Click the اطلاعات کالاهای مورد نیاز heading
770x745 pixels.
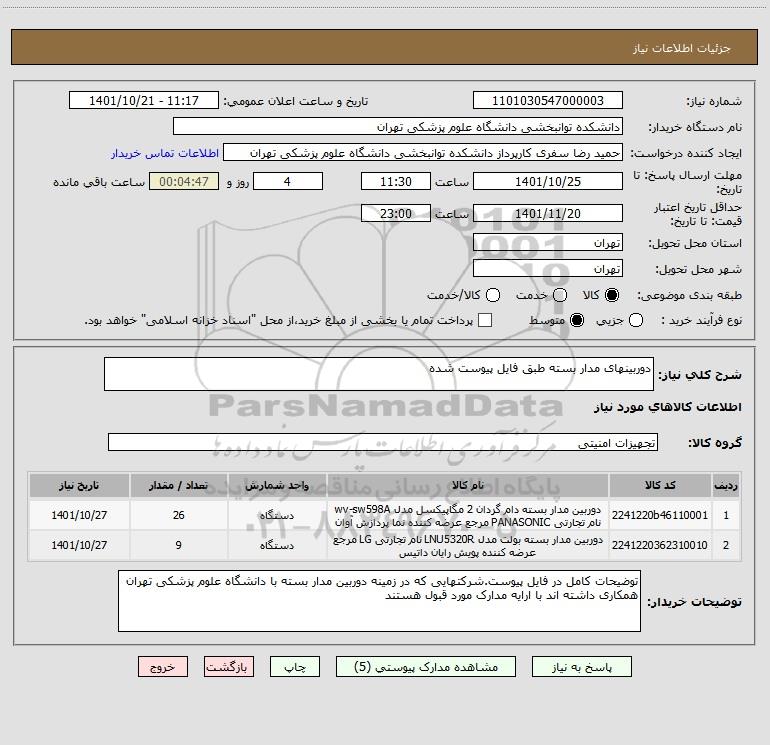point(667,407)
